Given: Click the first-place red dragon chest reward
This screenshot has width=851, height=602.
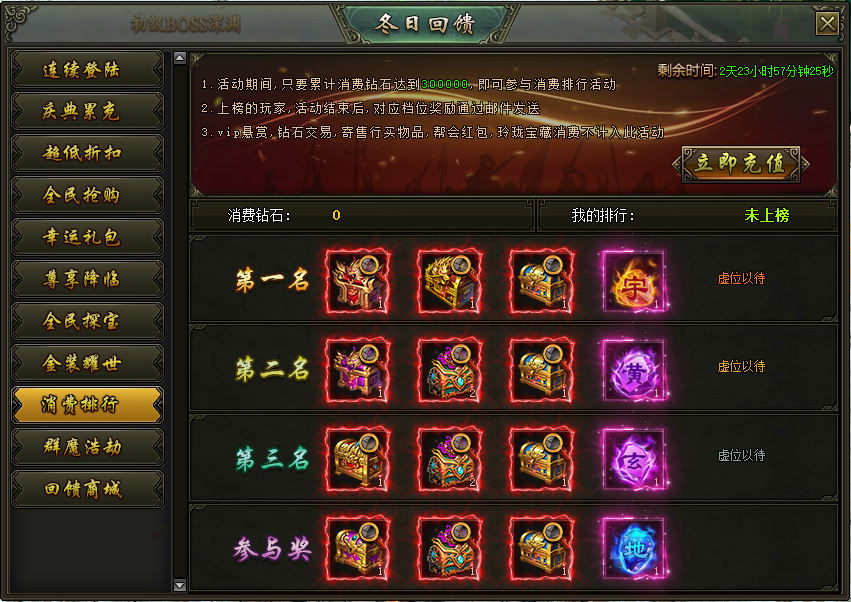Looking at the screenshot, I should click(358, 281).
